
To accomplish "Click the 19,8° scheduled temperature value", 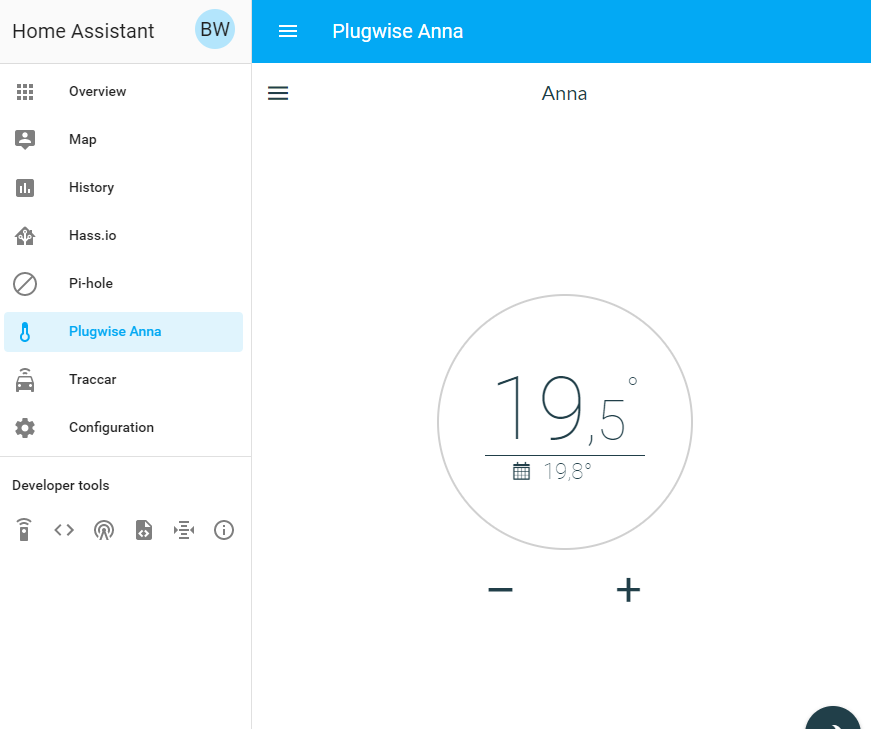I will click(567, 471).
